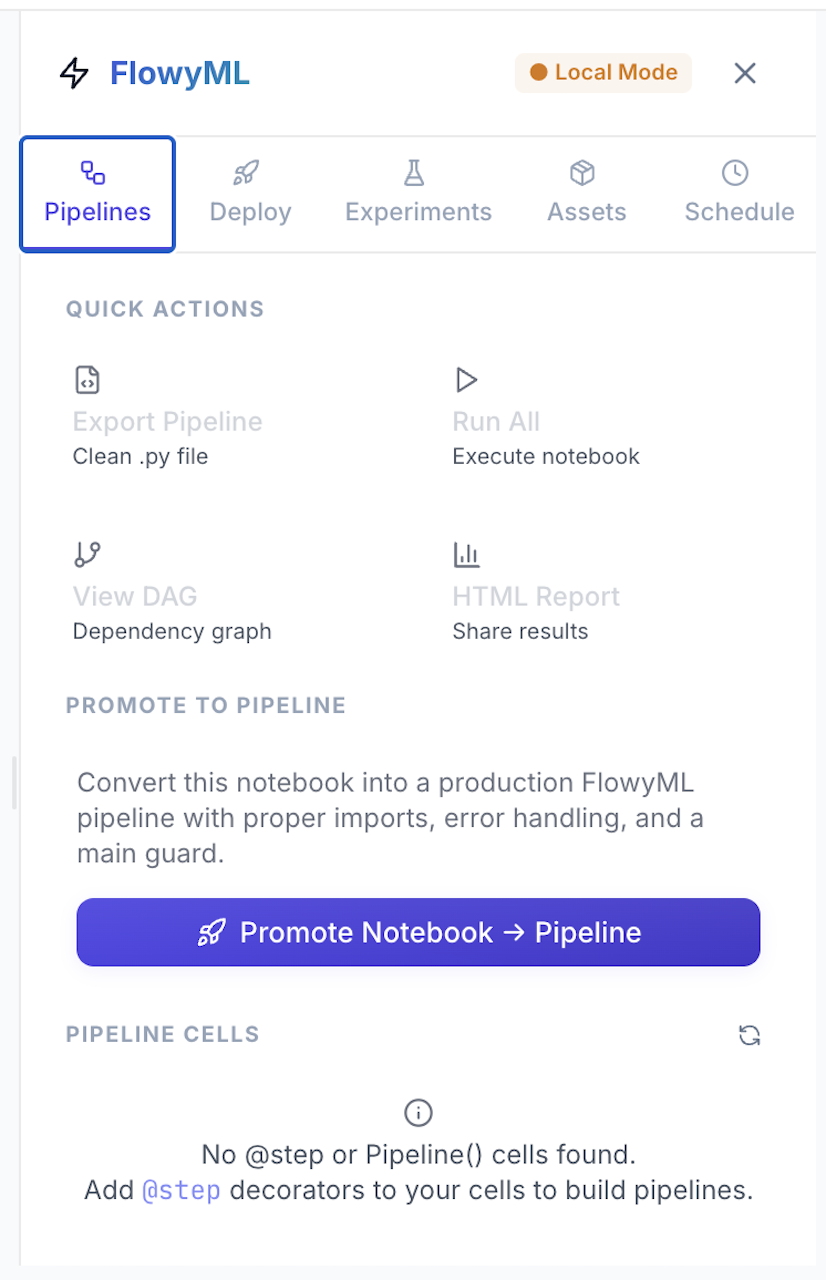
Task: Click the left edge panel resize handle
Action: 13,784
